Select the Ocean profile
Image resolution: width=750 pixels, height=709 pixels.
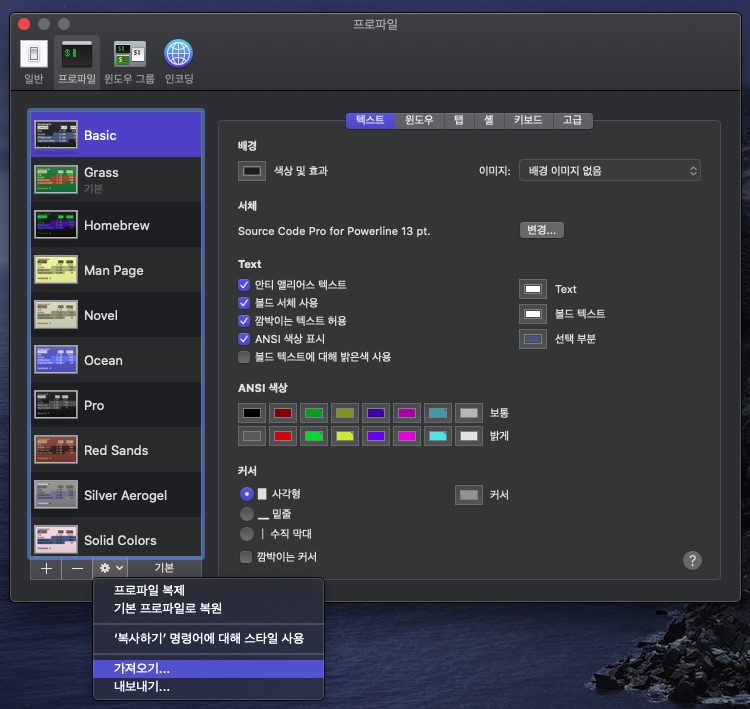tap(116, 359)
